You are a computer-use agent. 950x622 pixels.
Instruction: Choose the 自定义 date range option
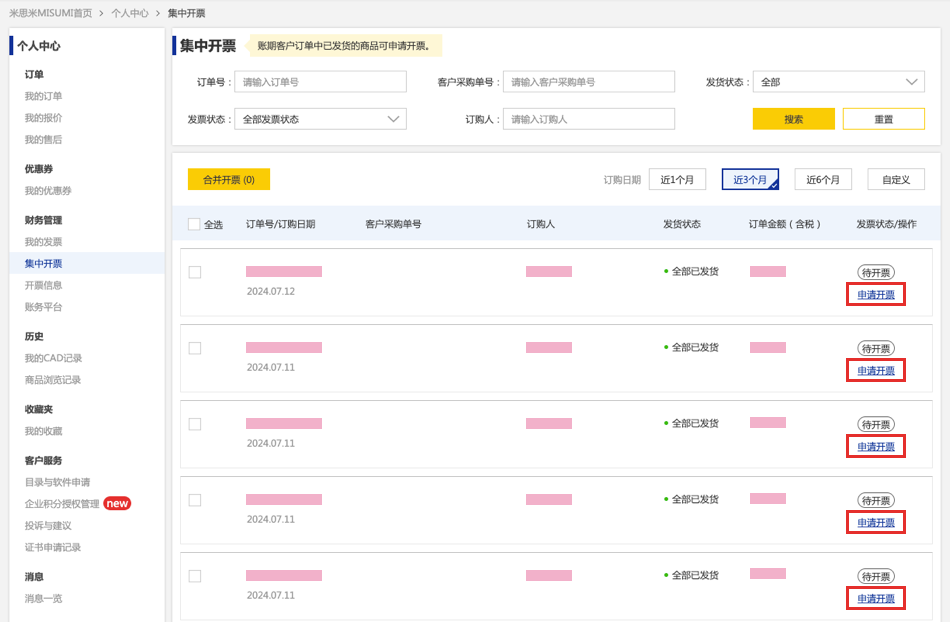coord(896,179)
